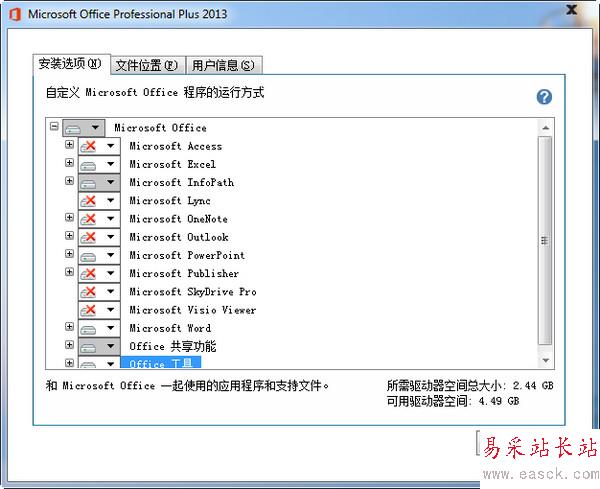The height and width of the screenshot is (489, 600).
Task: Select the Microsoft Word row label
Action: coord(170,328)
